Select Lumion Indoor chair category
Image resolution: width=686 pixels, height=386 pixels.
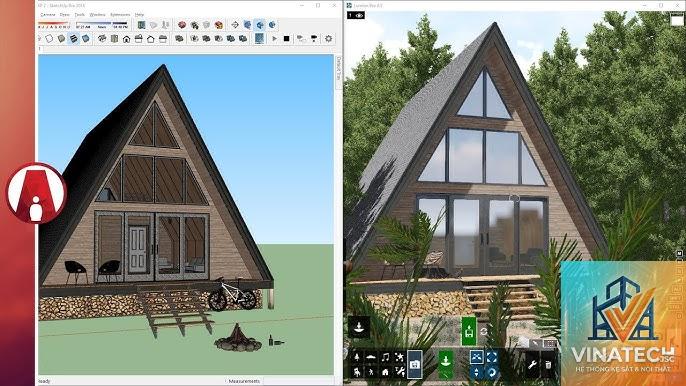pos(357,372)
